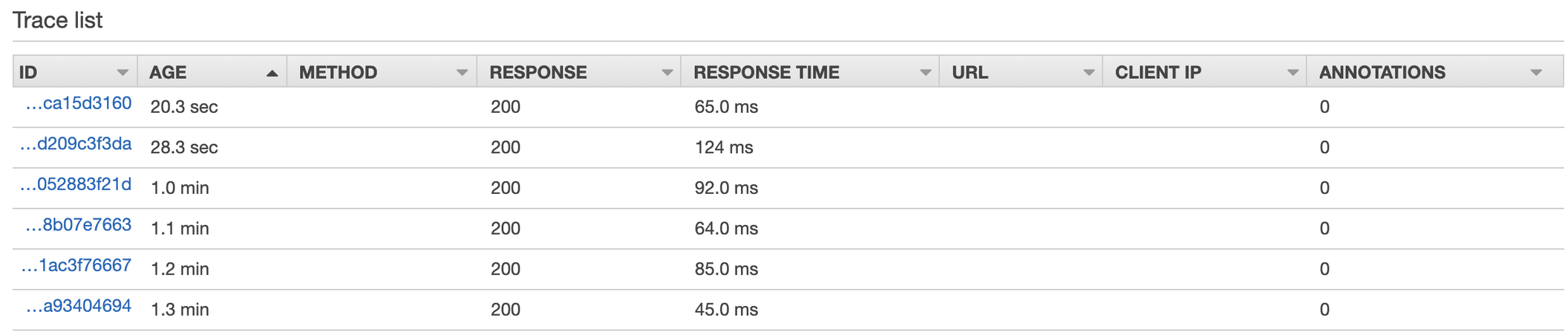
Task: Open trace …d209c3f3da
Action: click(76, 144)
